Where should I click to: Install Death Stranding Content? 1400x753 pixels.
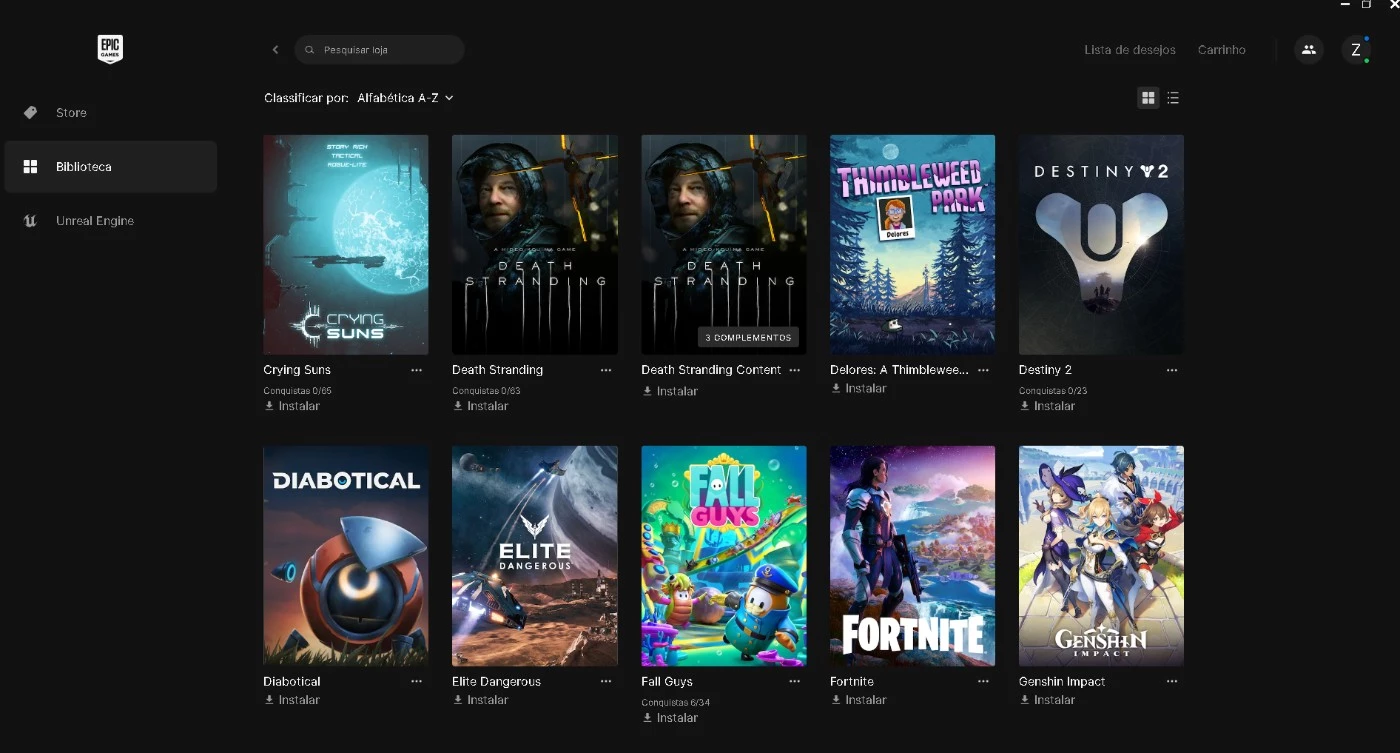pyautogui.click(x=670, y=391)
